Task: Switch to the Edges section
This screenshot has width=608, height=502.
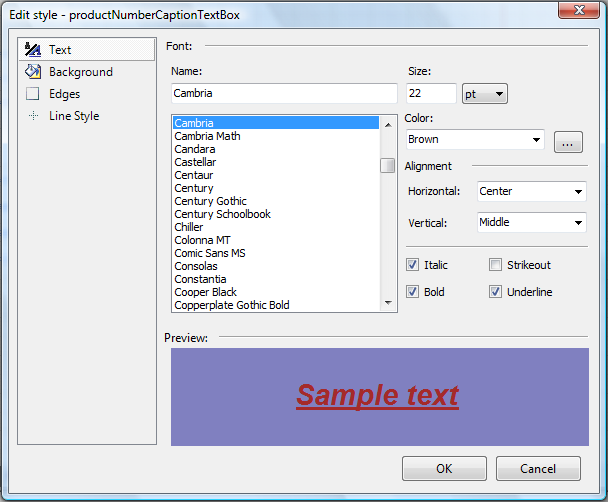Action: click(87, 94)
